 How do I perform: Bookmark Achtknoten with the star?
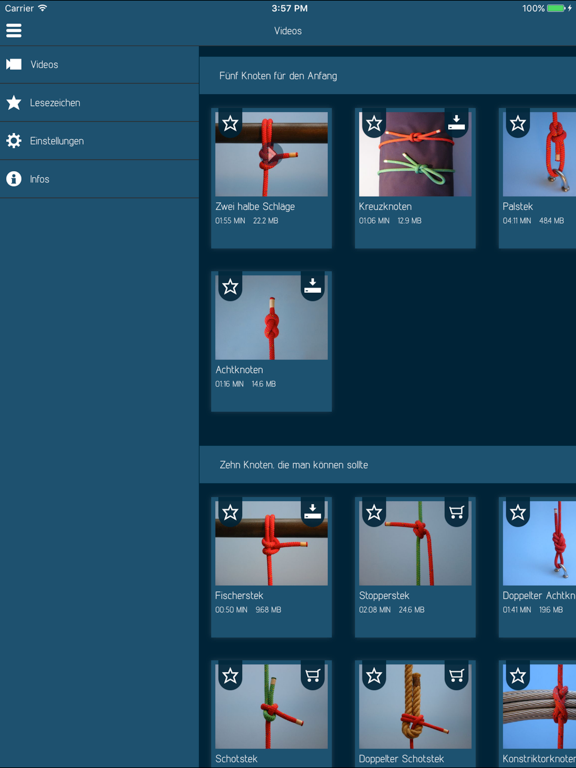pos(230,287)
